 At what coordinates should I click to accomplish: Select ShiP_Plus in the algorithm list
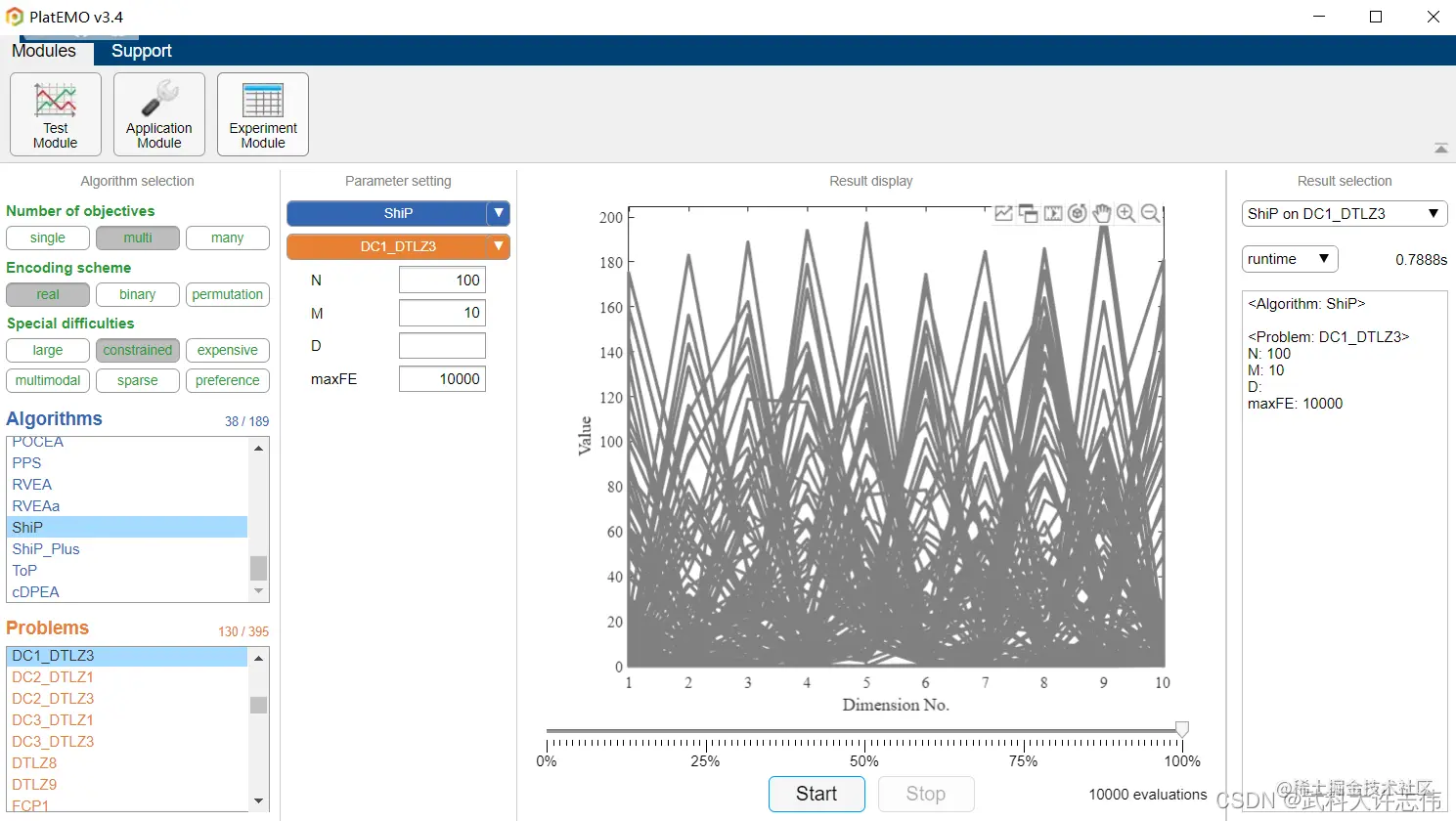[x=127, y=549]
